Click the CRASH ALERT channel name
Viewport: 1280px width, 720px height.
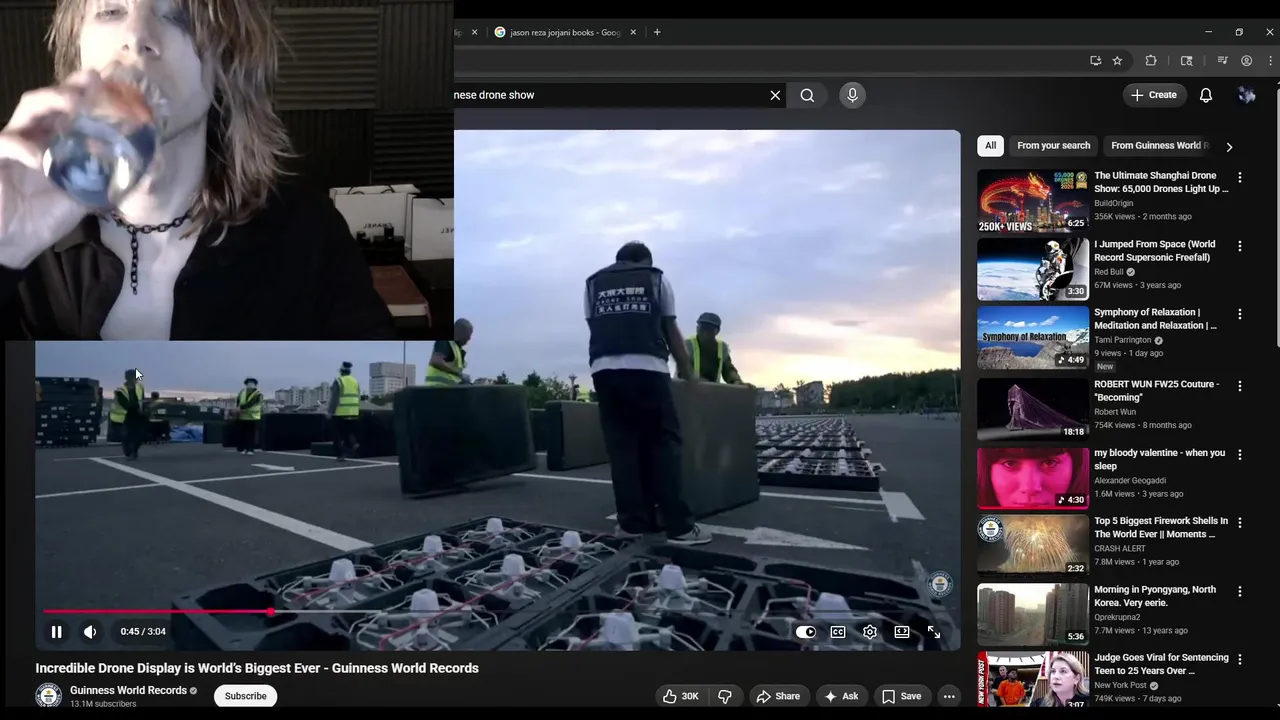[x=1120, y=548]
